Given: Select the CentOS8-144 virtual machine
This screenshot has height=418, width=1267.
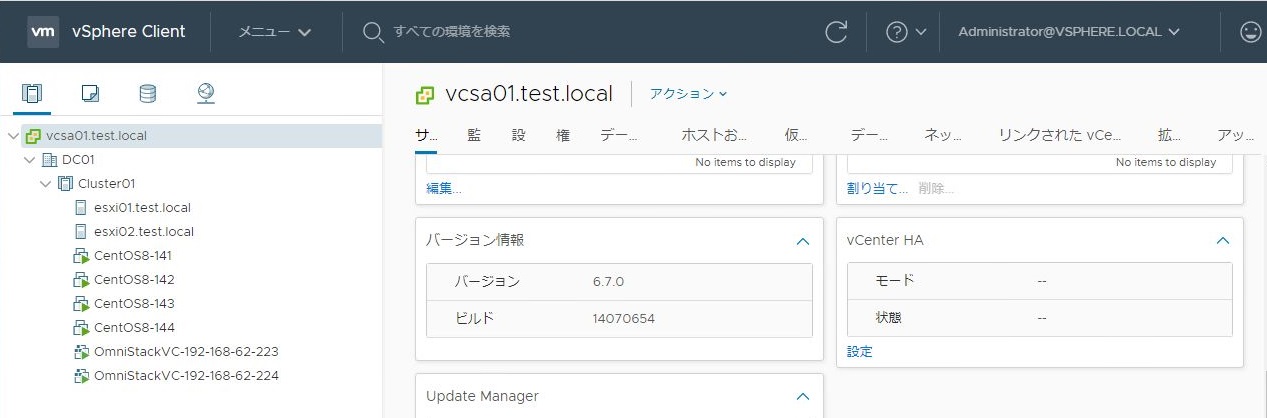Looking at the screenshot, I should coord(134,328).
